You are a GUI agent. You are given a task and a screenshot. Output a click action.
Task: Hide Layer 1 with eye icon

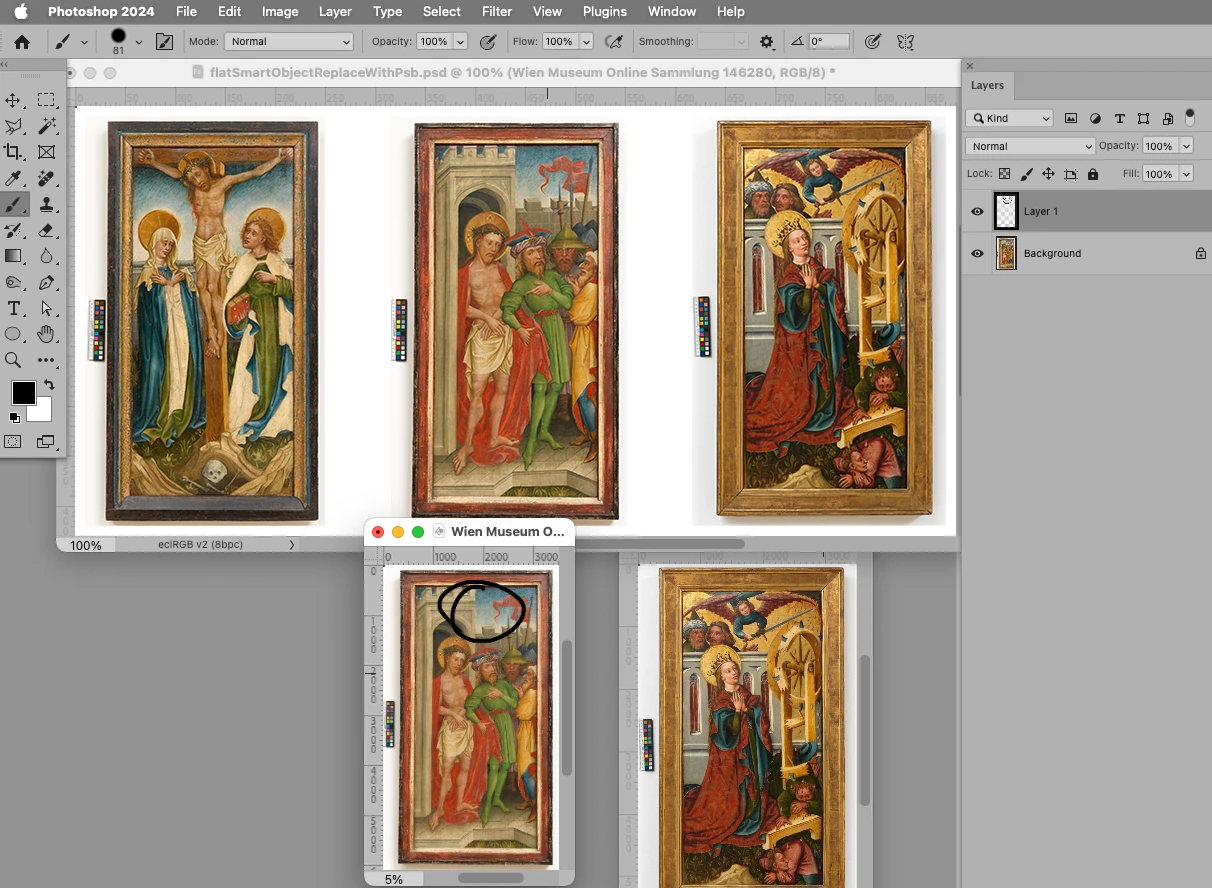click(x=978, y=212)
